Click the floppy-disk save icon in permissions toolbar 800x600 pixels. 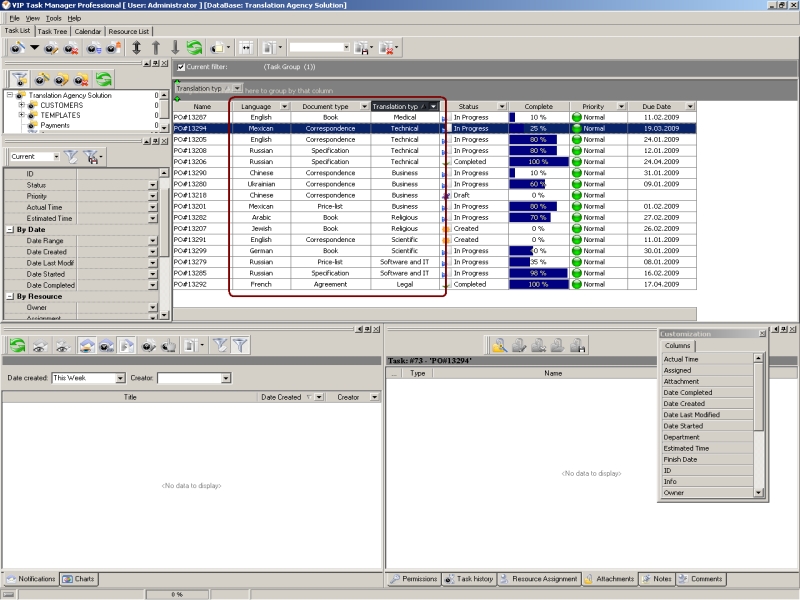click(x=578, y=345)
